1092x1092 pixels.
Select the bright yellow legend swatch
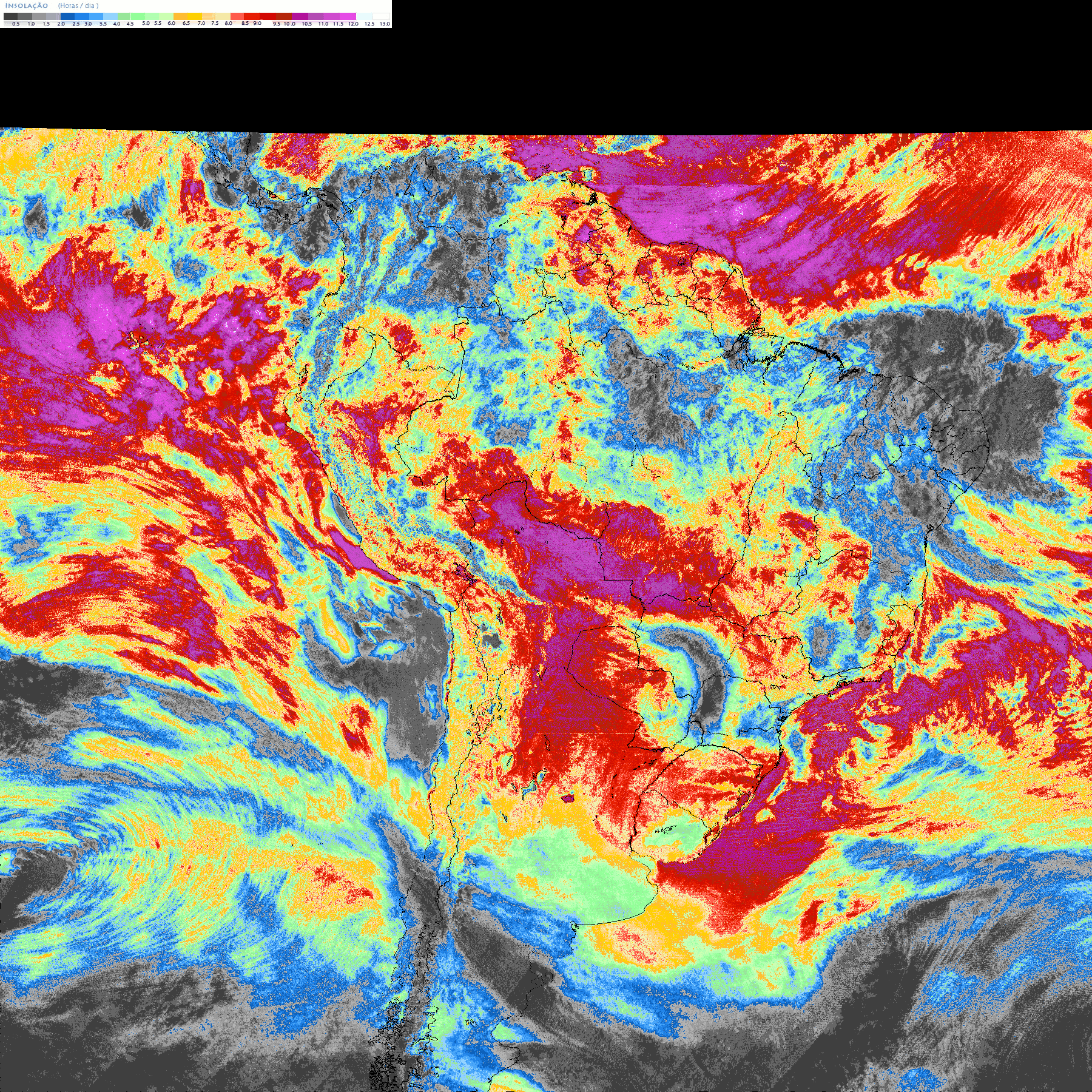[195, 16]
